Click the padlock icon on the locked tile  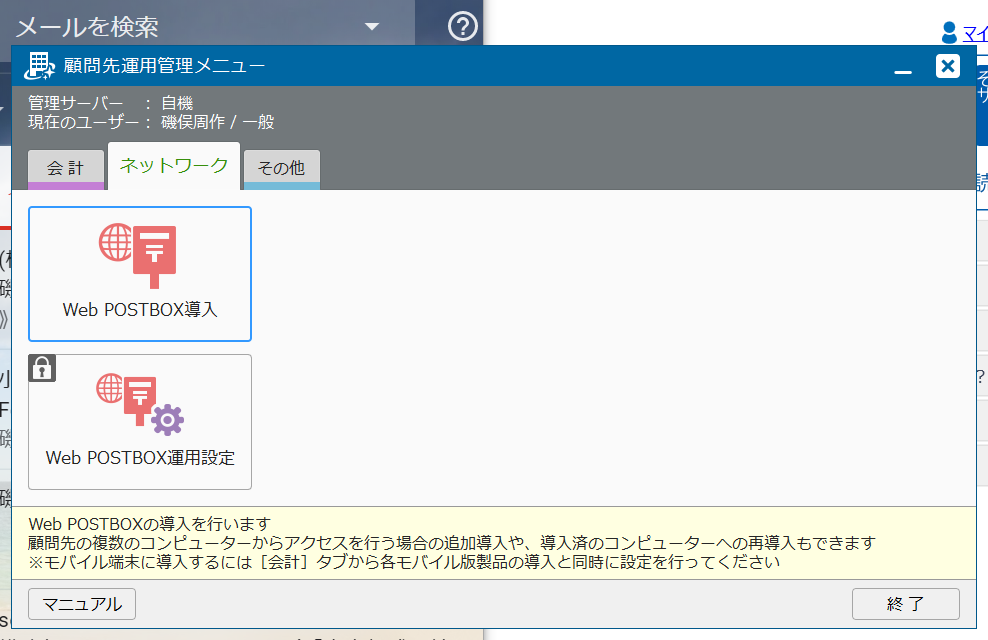42,368
